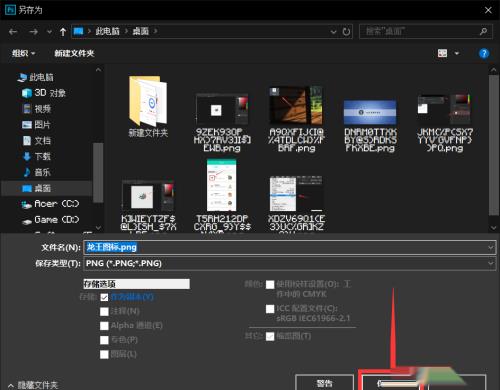Select 图片 in the sidebar
Image resolution: width=500 pixels, height=390 pixels.
[x=36, y=125]
